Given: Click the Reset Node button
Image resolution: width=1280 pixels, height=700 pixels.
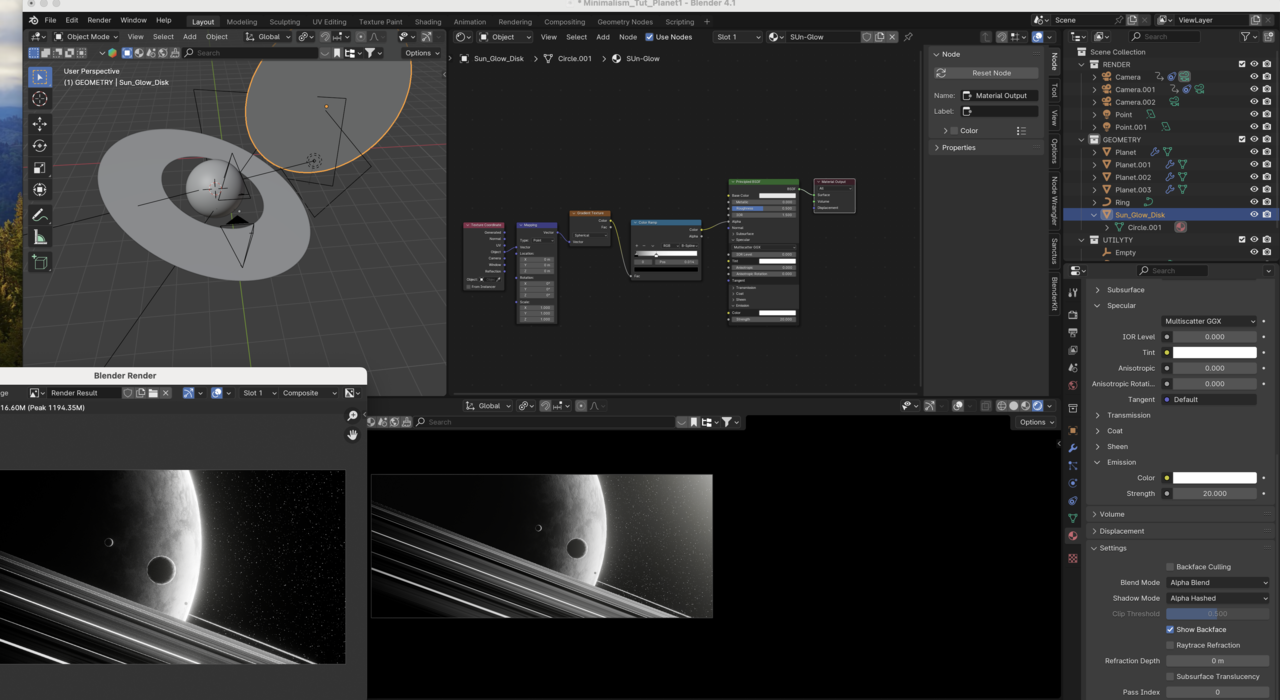Looking at the screenshot, I should (990, 73).
